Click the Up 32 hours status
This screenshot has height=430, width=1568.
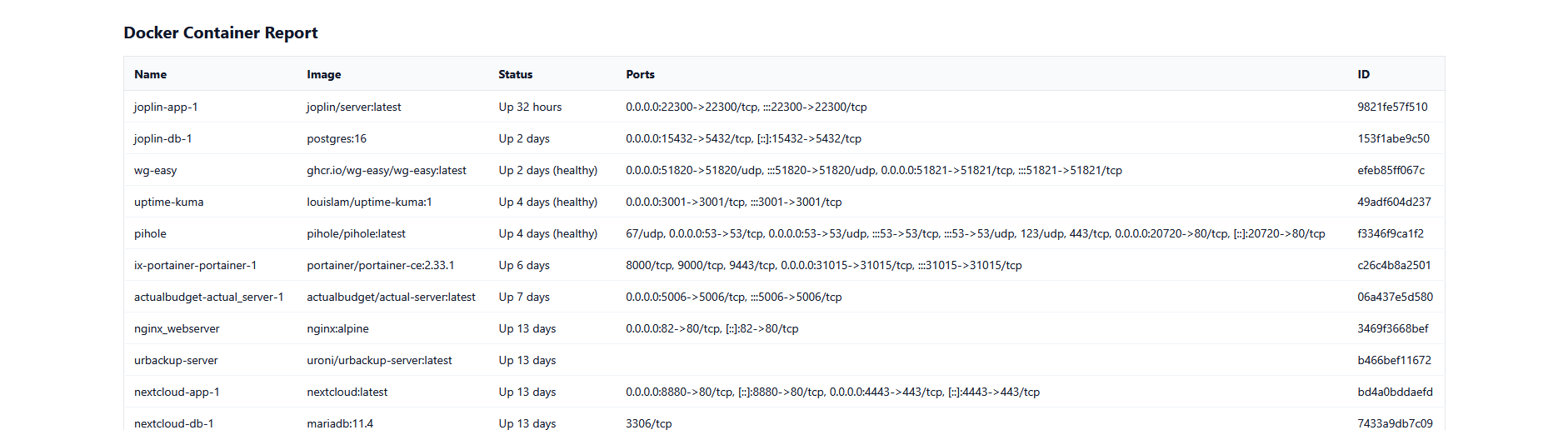(531, 107)
